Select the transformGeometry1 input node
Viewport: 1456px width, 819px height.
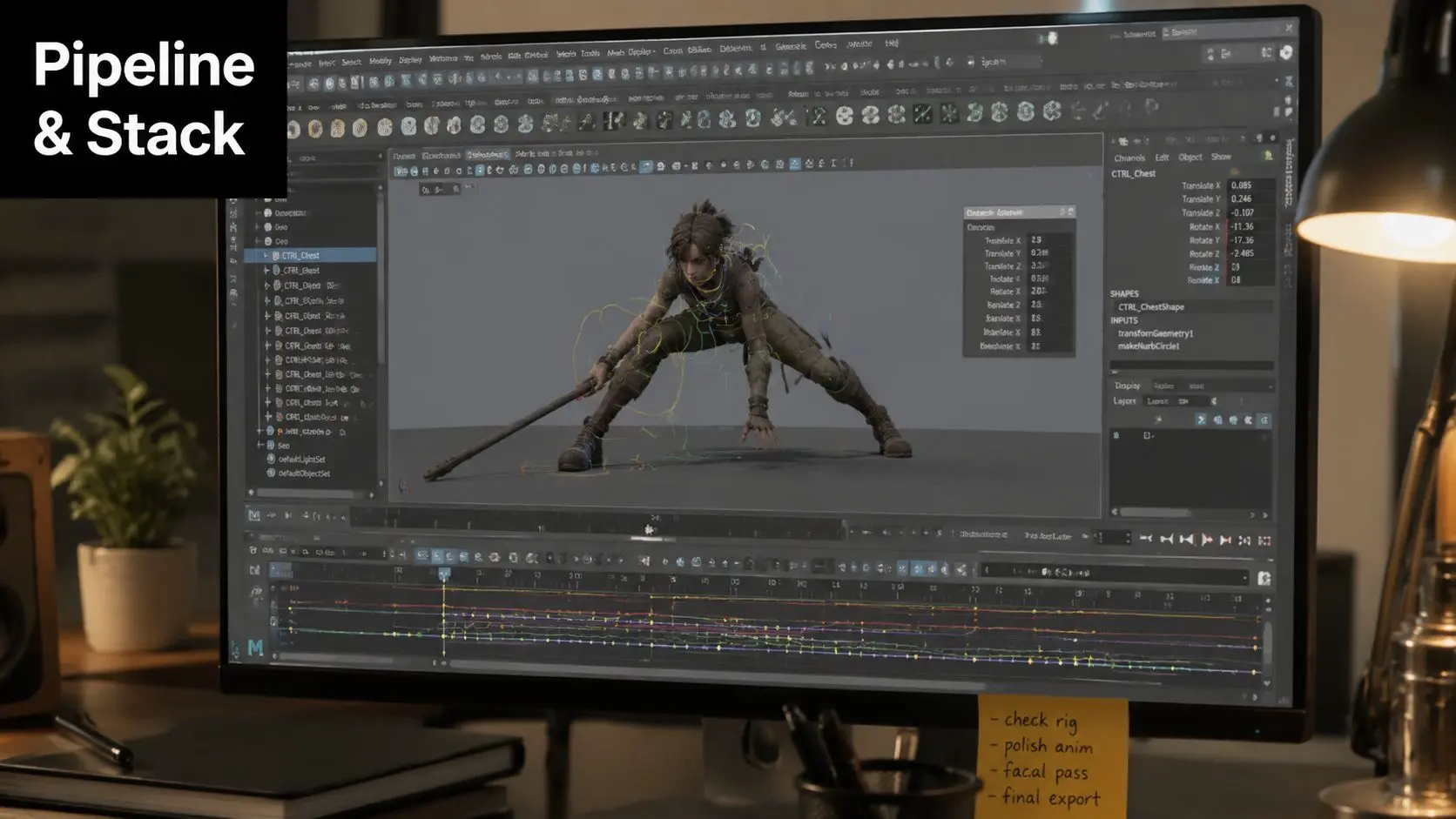pyautogui.click(x=1156, y=333)
